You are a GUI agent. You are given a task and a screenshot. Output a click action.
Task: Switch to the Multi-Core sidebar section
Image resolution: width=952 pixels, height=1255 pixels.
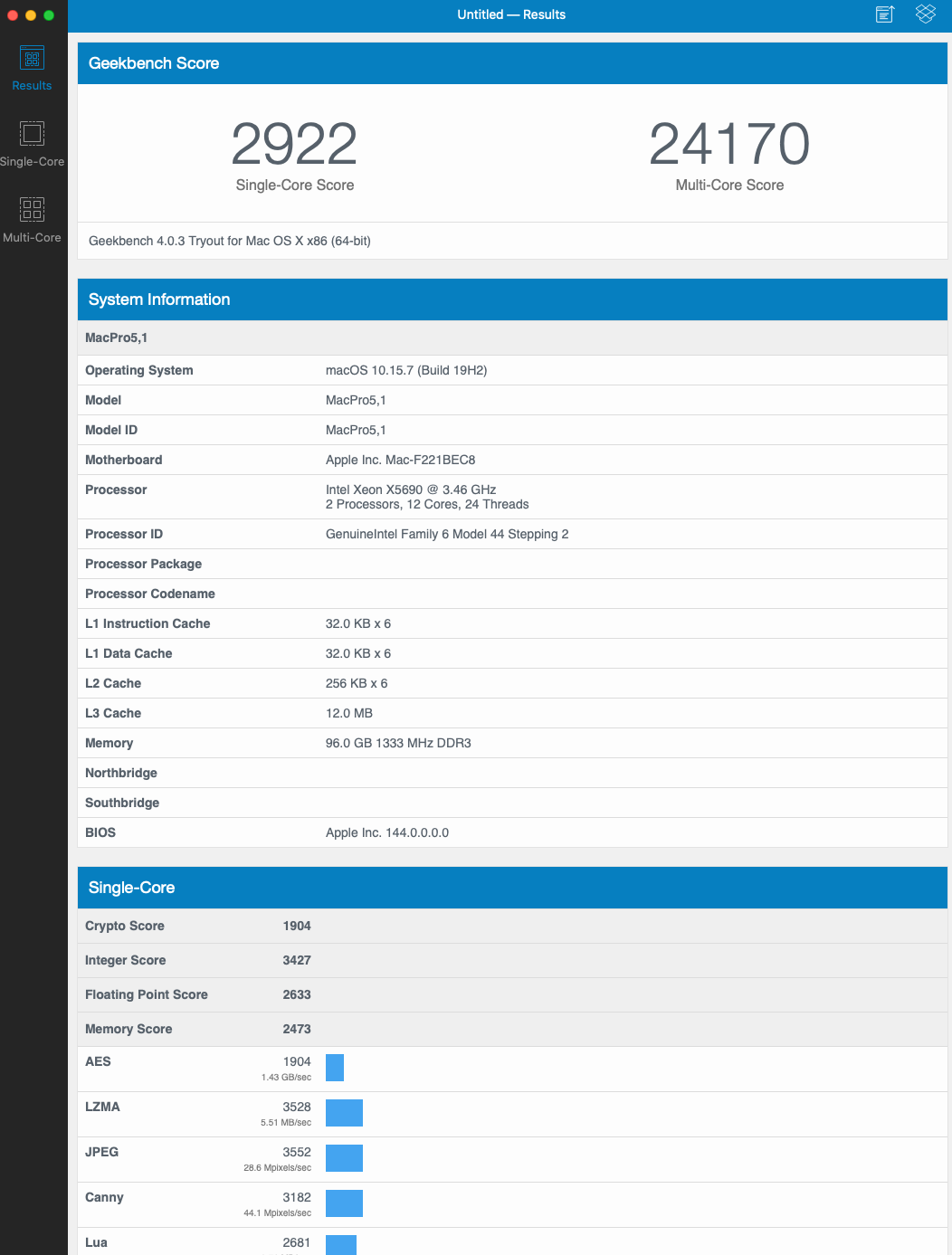(33, 221)
